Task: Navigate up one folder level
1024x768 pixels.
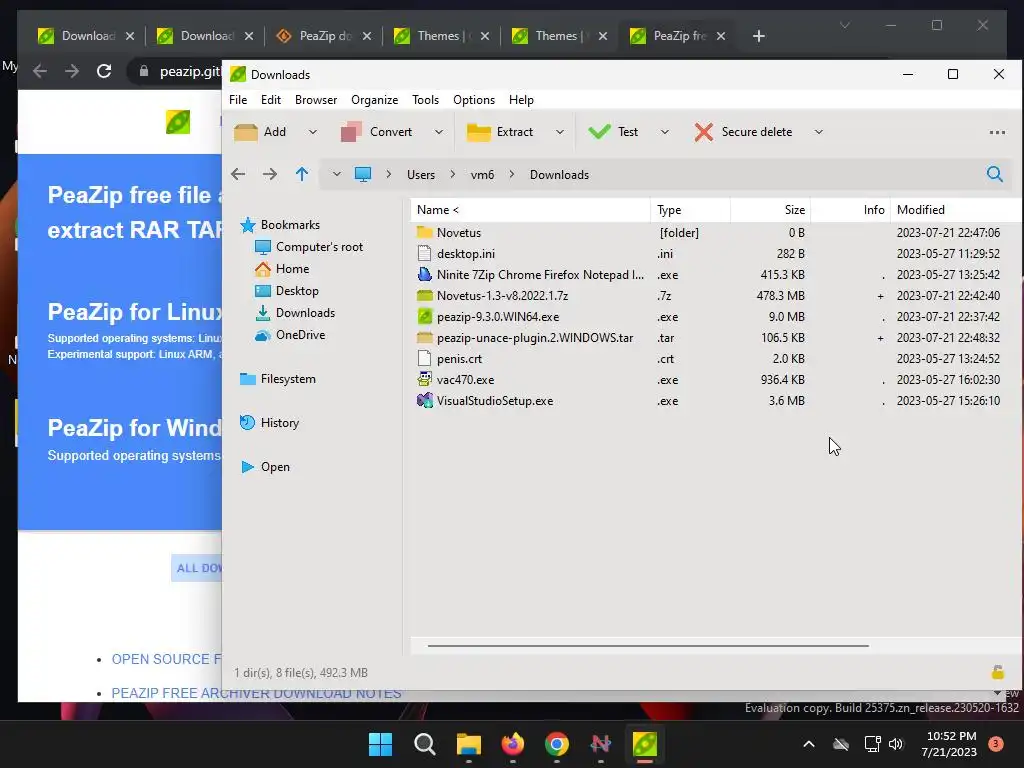Action: [x=302, y=174]
